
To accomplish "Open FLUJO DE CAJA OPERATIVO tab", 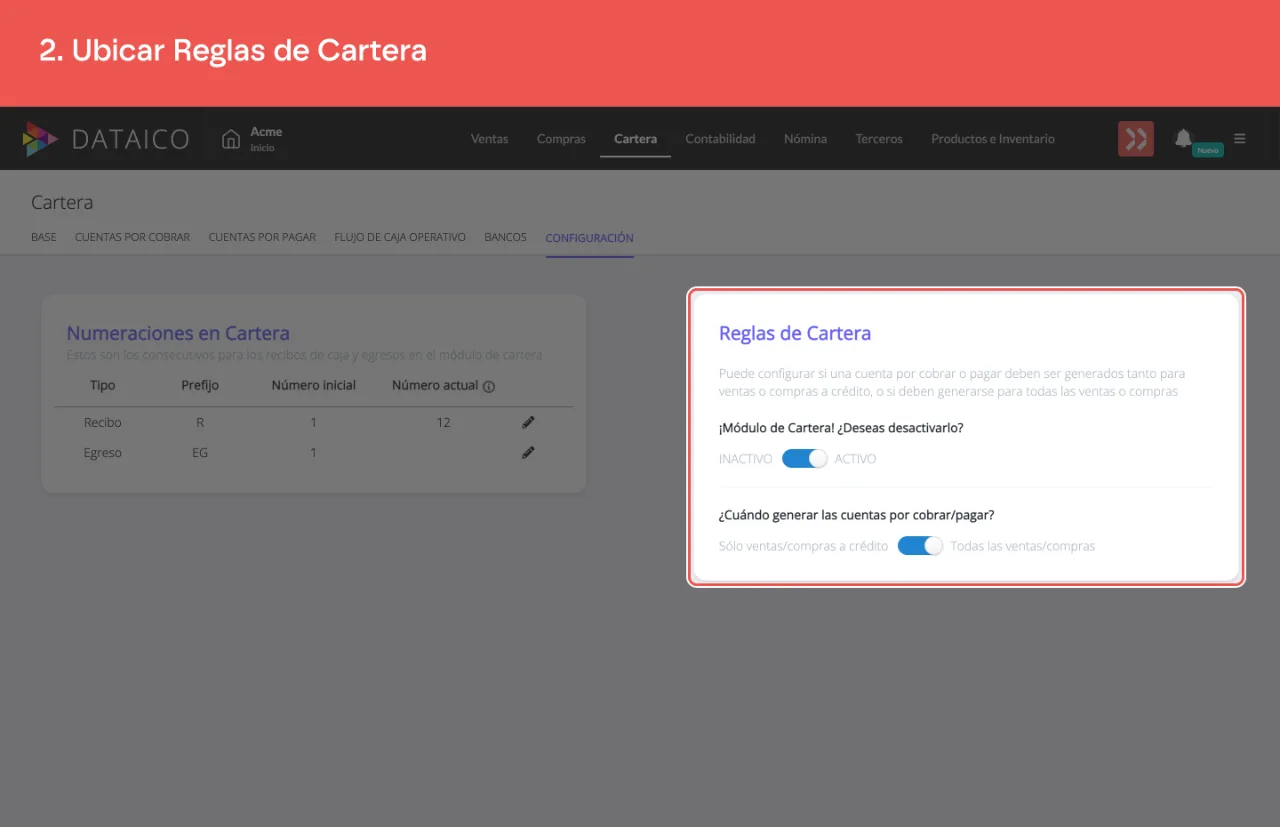I will (x=400, y=238).
